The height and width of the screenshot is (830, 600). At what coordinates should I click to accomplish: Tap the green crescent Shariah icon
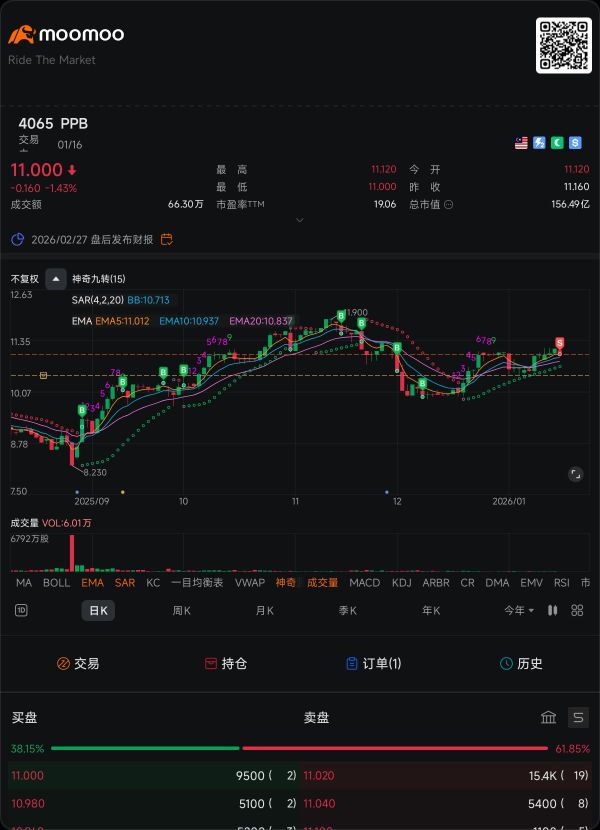click(557, 143)
